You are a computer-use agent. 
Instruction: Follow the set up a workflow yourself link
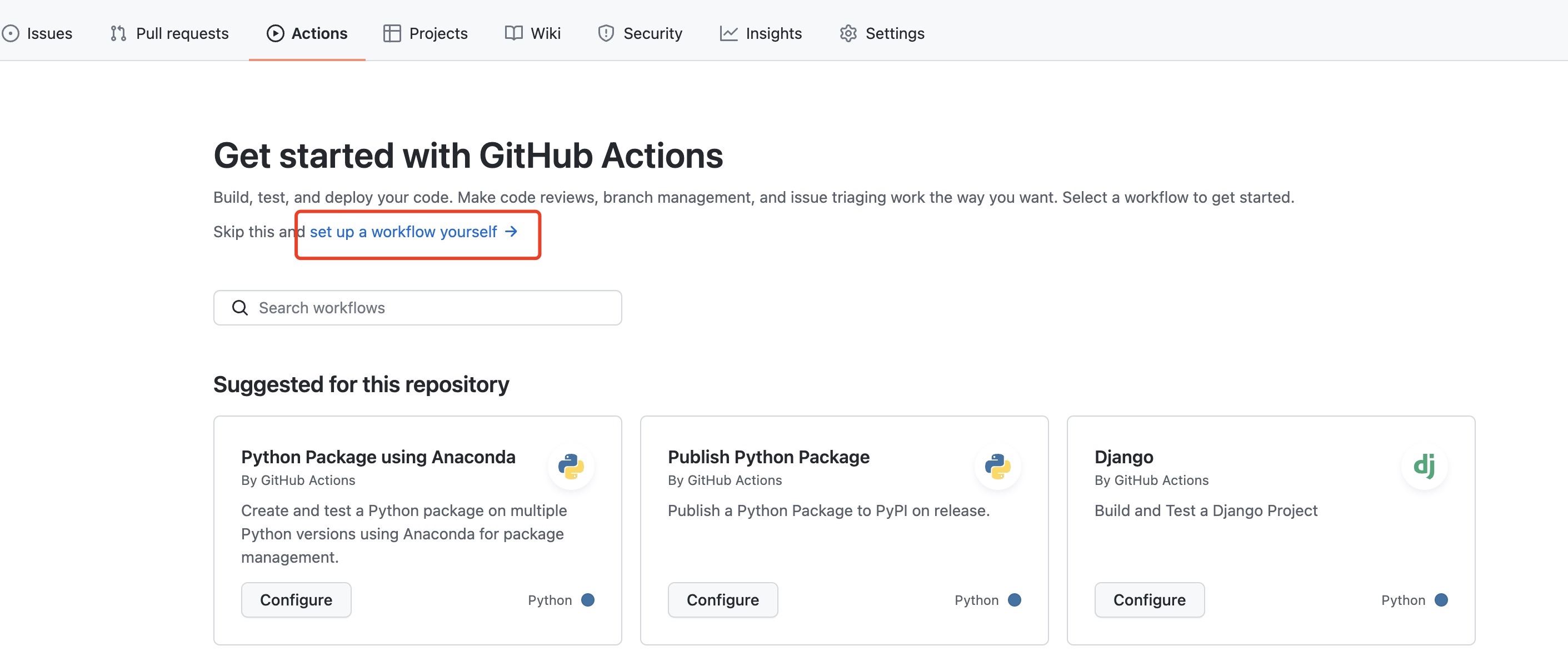coord(413,232)
